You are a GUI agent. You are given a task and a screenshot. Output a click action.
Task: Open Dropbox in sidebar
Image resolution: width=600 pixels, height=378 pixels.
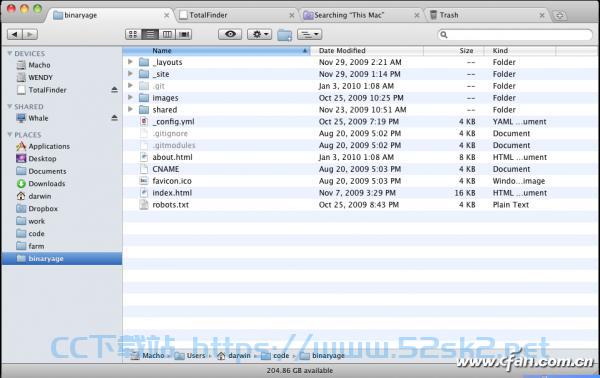(62, 209)
